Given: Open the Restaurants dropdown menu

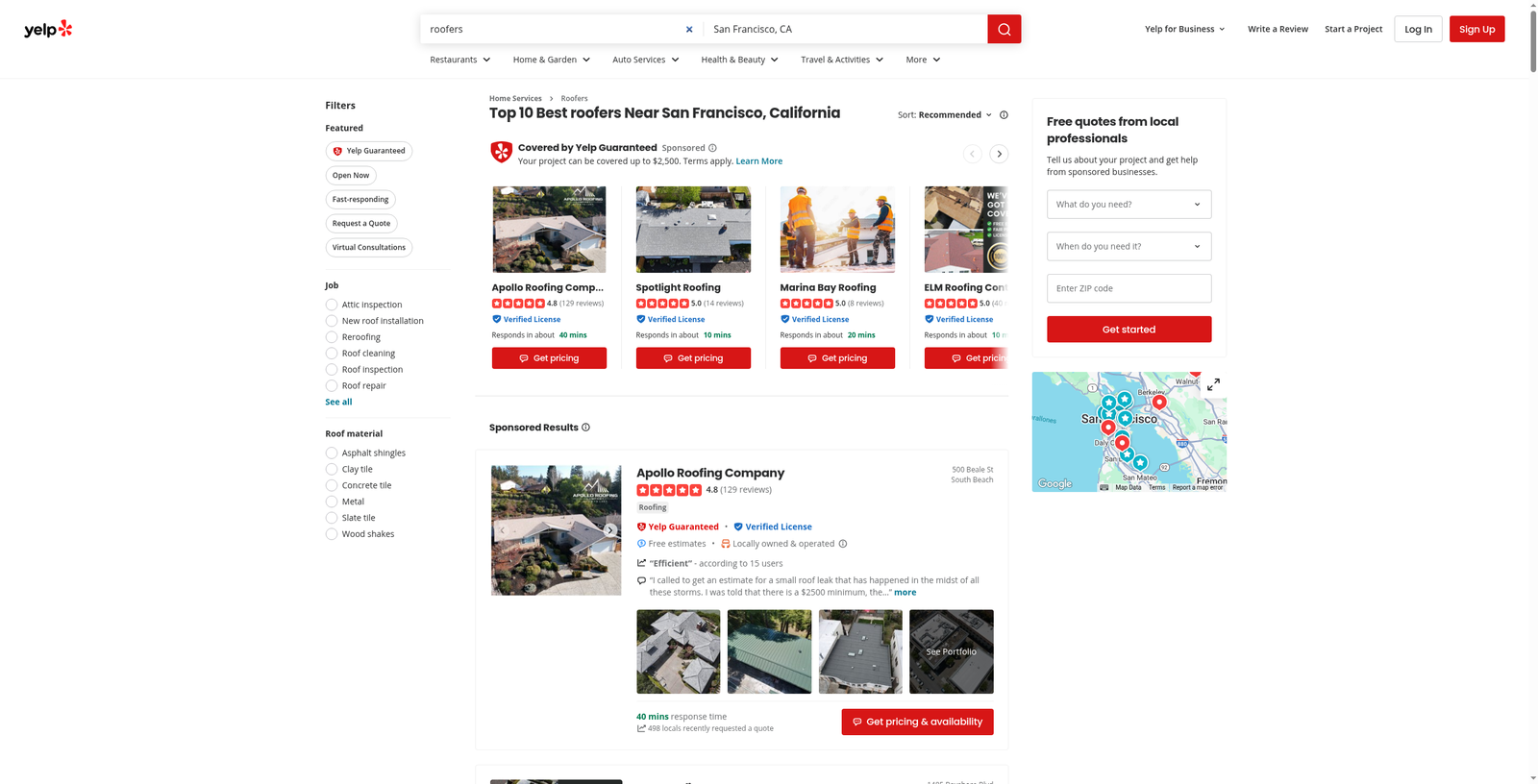Looking at the screenshot, I should [x=460, y=60].
